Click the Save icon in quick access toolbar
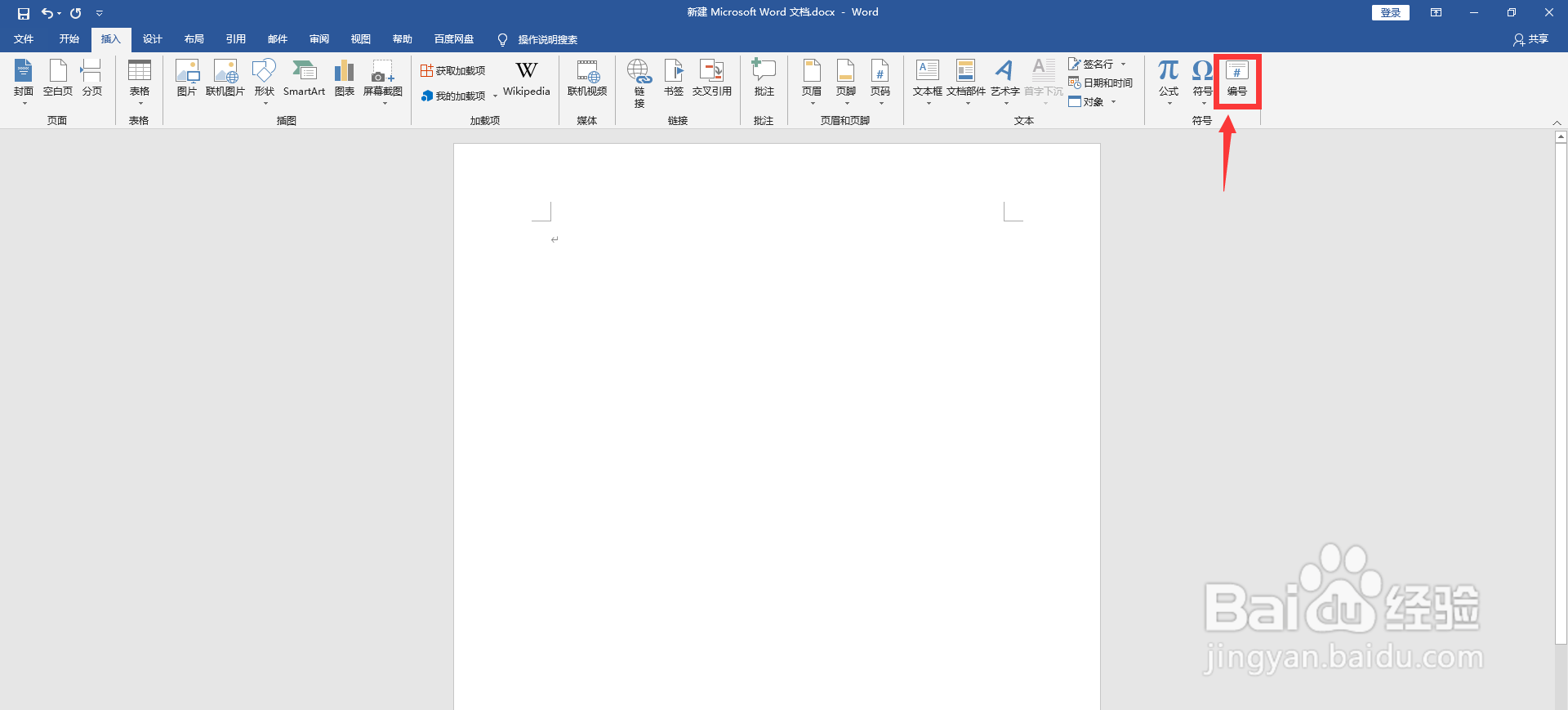The height and width of the screenshot is (710, 1568). [x=23, y=13]
